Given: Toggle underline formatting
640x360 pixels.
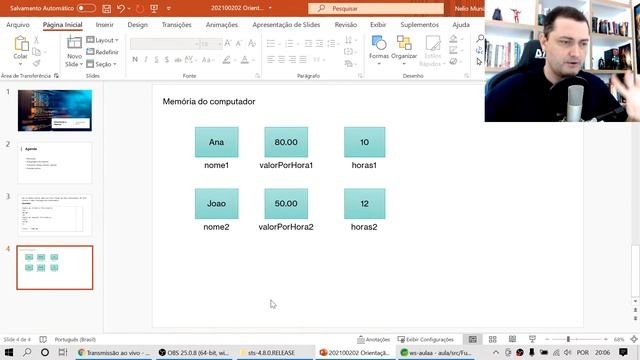Looking at the screenshot, I should 156,60.
